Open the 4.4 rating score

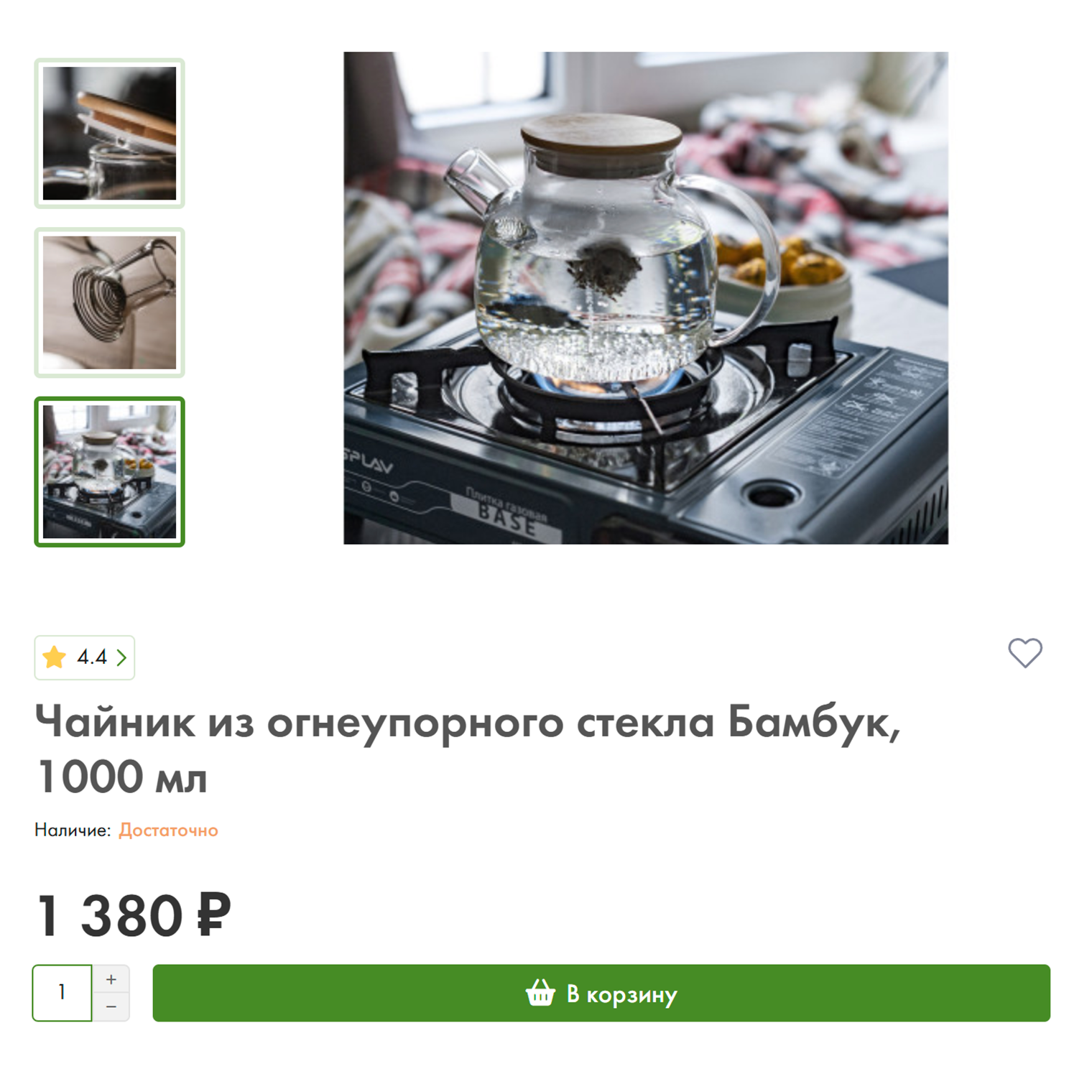92,657
